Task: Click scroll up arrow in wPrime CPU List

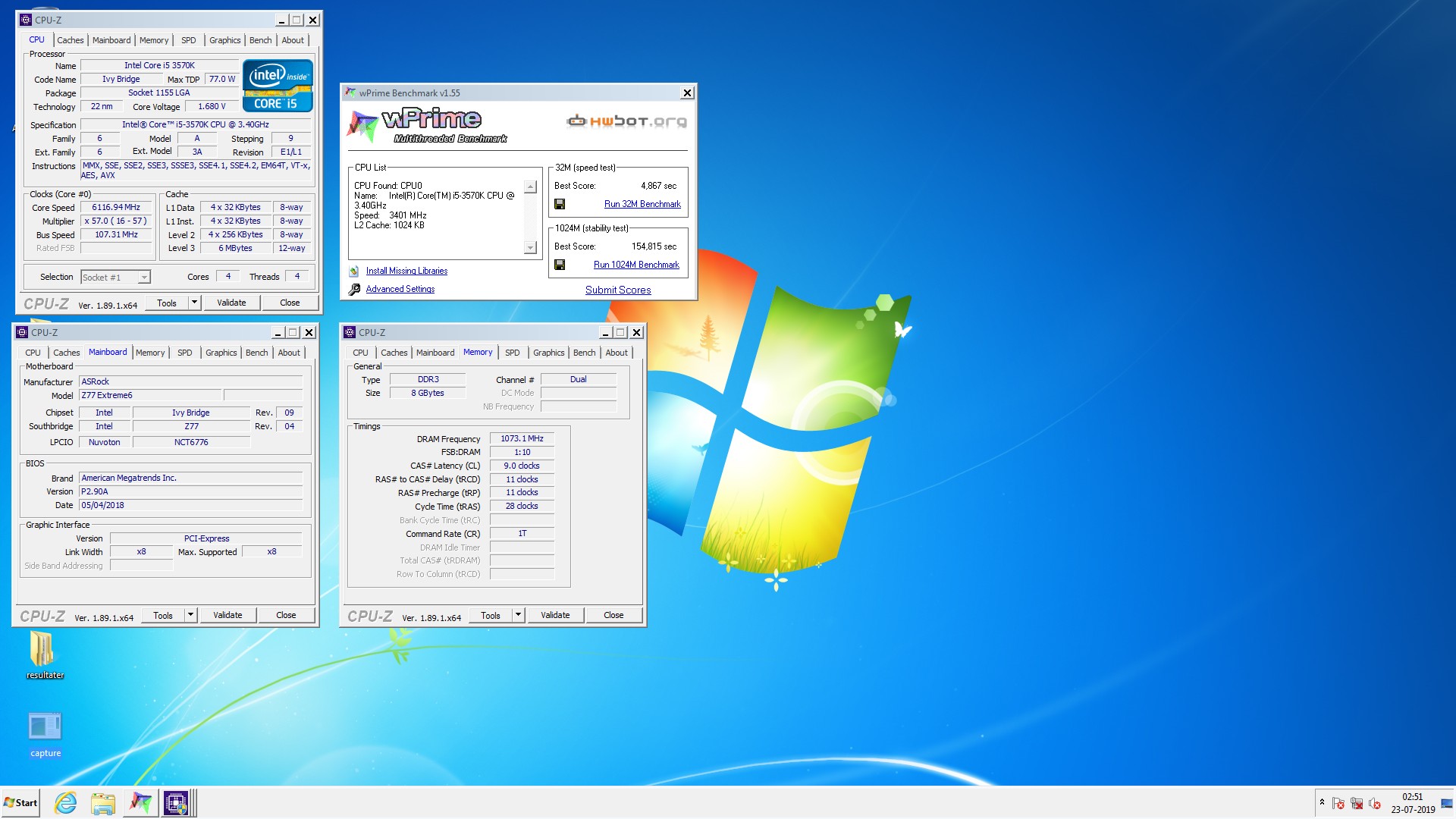Action: [530, 187]
